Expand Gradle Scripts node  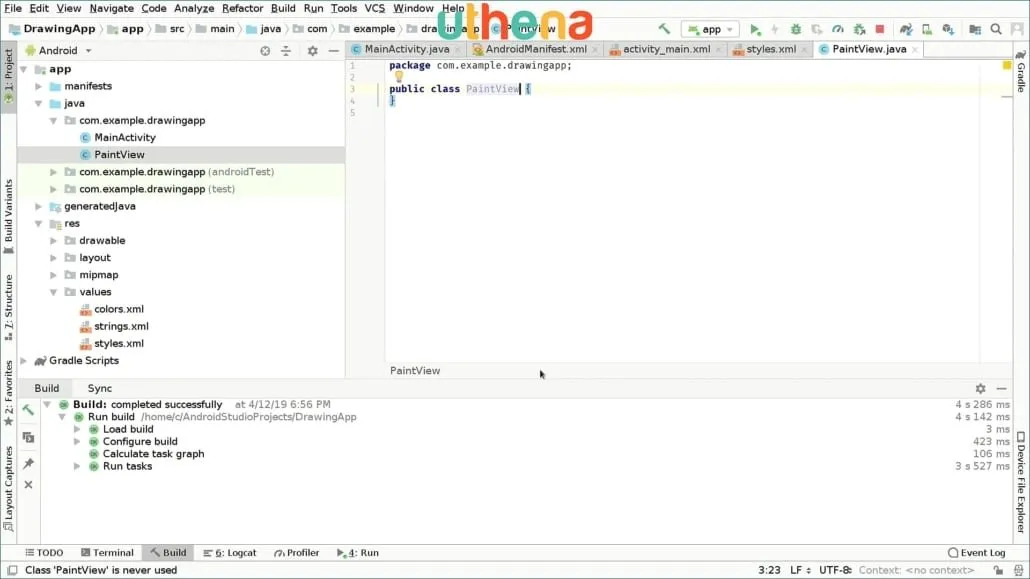click(x=24, y=361)
